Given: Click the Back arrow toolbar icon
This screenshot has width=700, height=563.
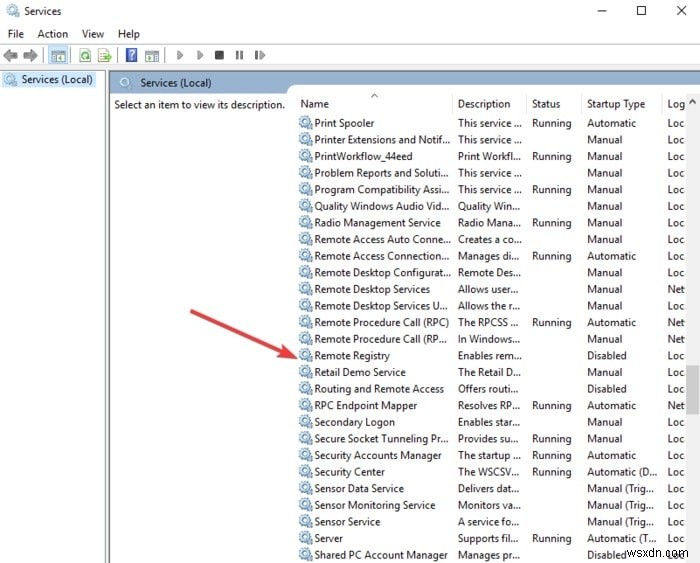Looking at the screenshot, I should (11, 55).
